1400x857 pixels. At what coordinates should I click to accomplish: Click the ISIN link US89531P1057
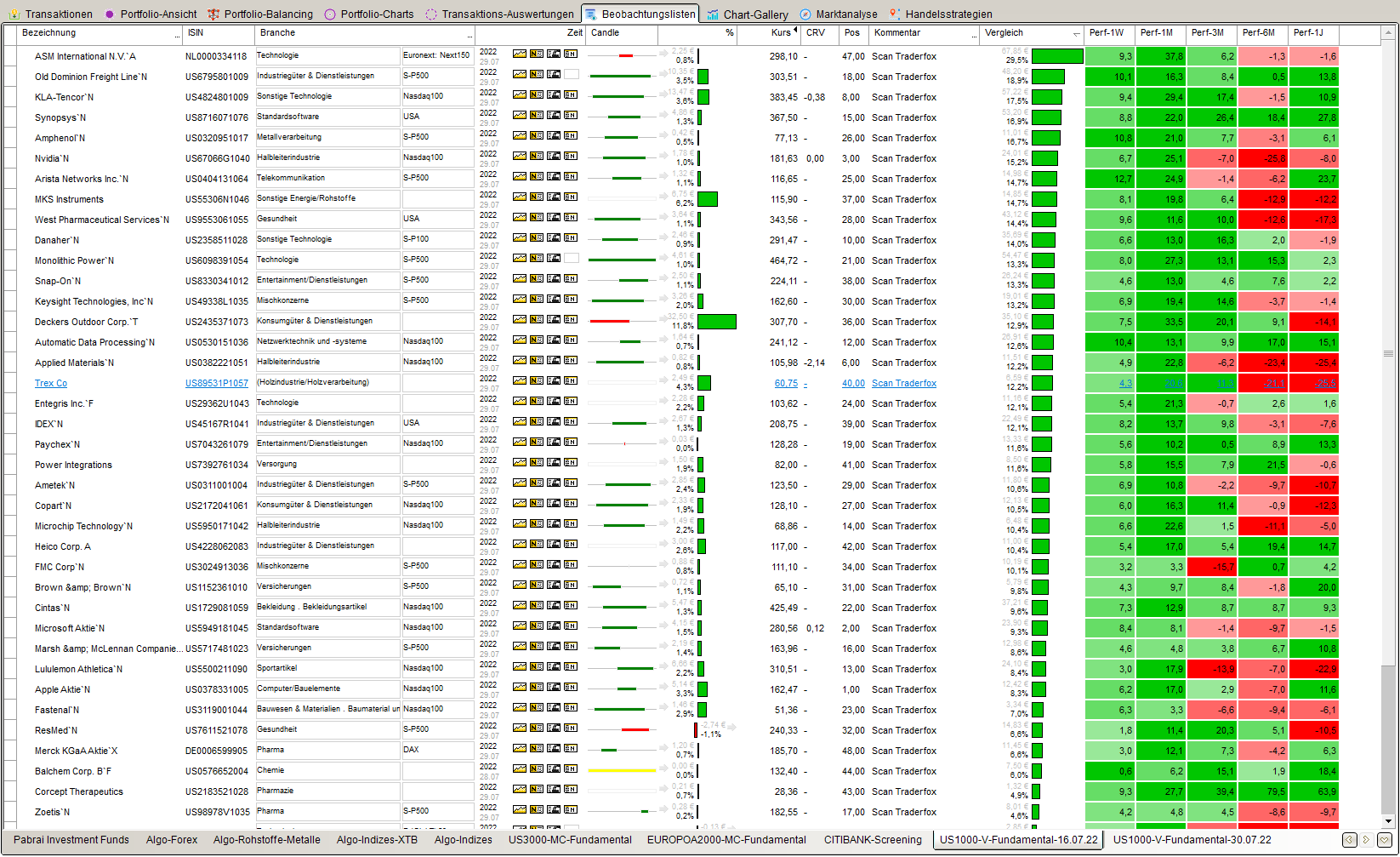click(x=217, y=383)
